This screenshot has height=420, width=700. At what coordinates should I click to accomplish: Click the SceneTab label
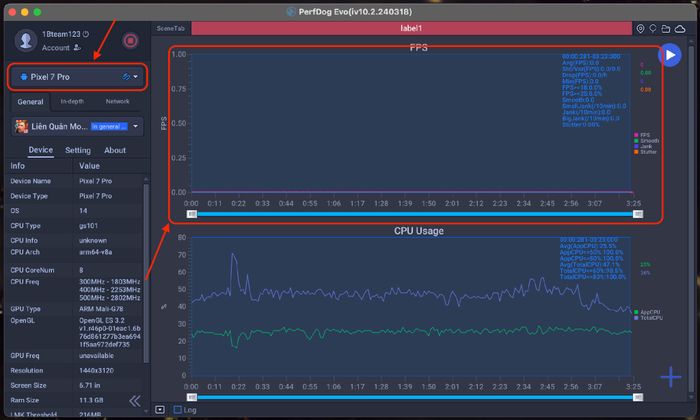click(171, 29)
